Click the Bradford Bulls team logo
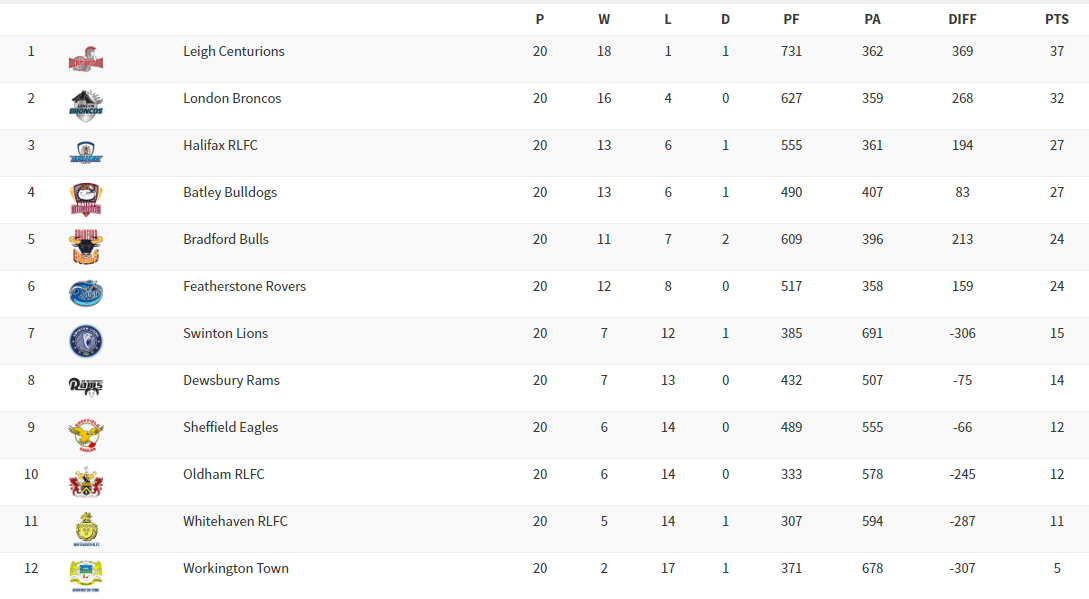This screenshot has height=599, width=1089. coord(86,246)
